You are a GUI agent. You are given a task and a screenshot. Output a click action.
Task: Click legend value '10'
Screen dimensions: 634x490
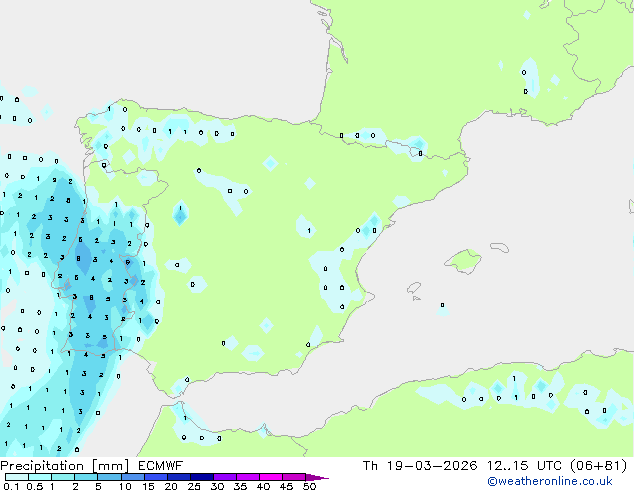pos(125,486)
